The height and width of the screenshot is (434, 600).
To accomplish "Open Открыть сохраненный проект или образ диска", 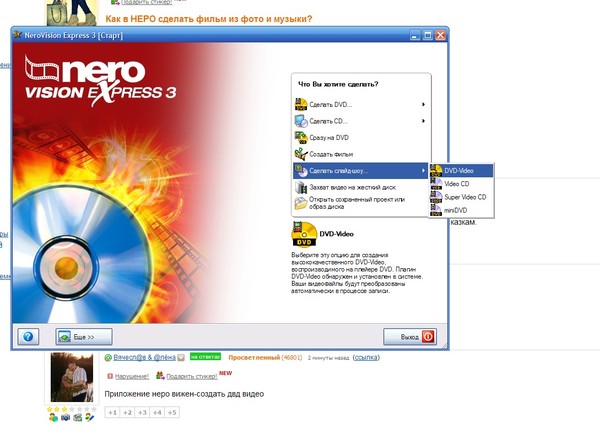I will point(360,203).
